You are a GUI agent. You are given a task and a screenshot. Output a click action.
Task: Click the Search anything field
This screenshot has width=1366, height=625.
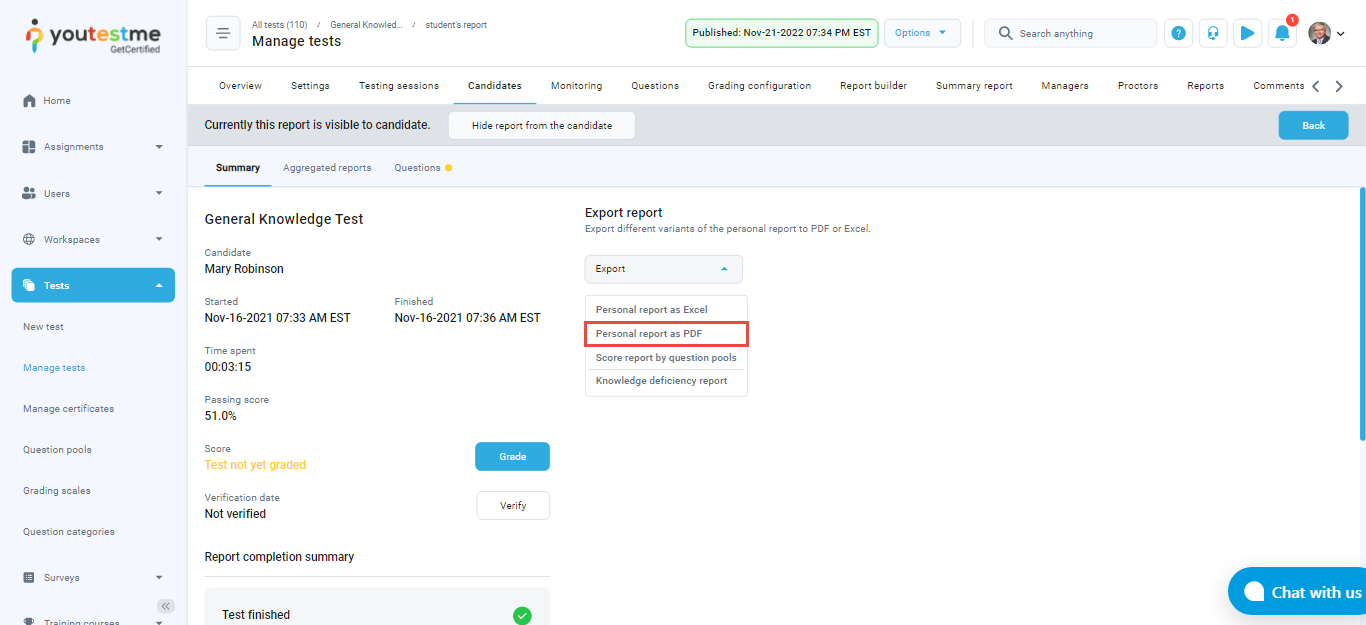[x=1080, y=33]
